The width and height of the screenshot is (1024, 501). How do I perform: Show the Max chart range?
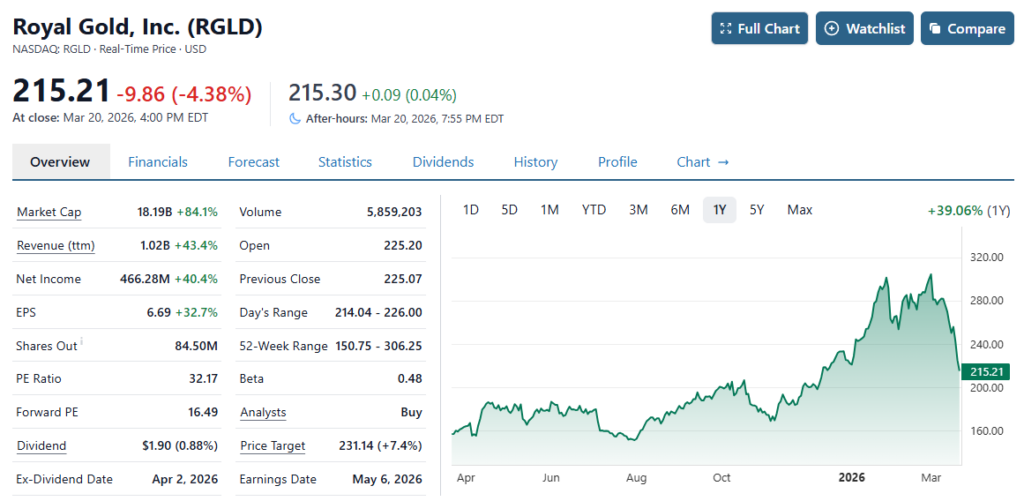(799, 210)
